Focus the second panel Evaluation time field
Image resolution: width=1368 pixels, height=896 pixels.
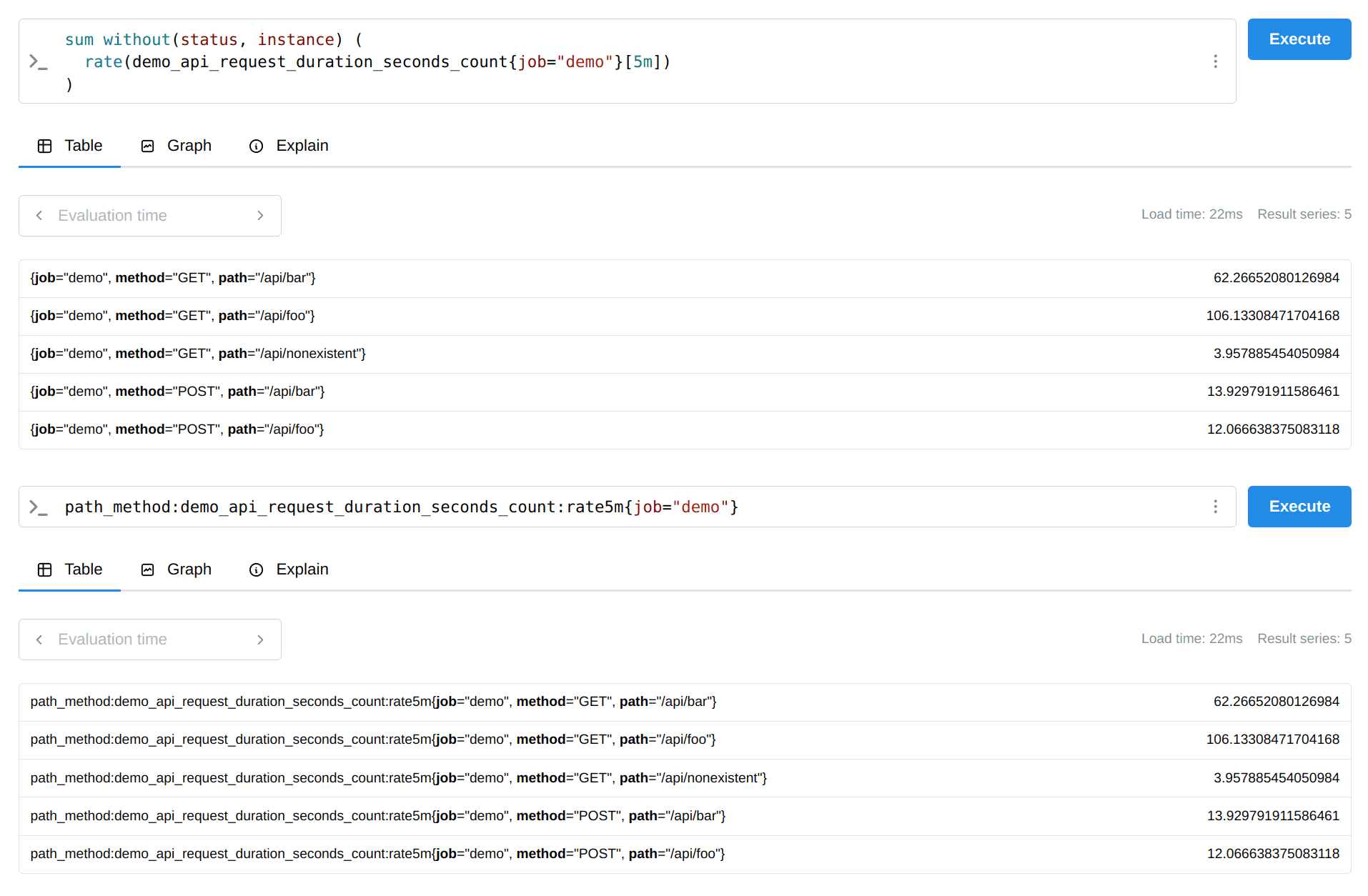click(x=150, y=639)
